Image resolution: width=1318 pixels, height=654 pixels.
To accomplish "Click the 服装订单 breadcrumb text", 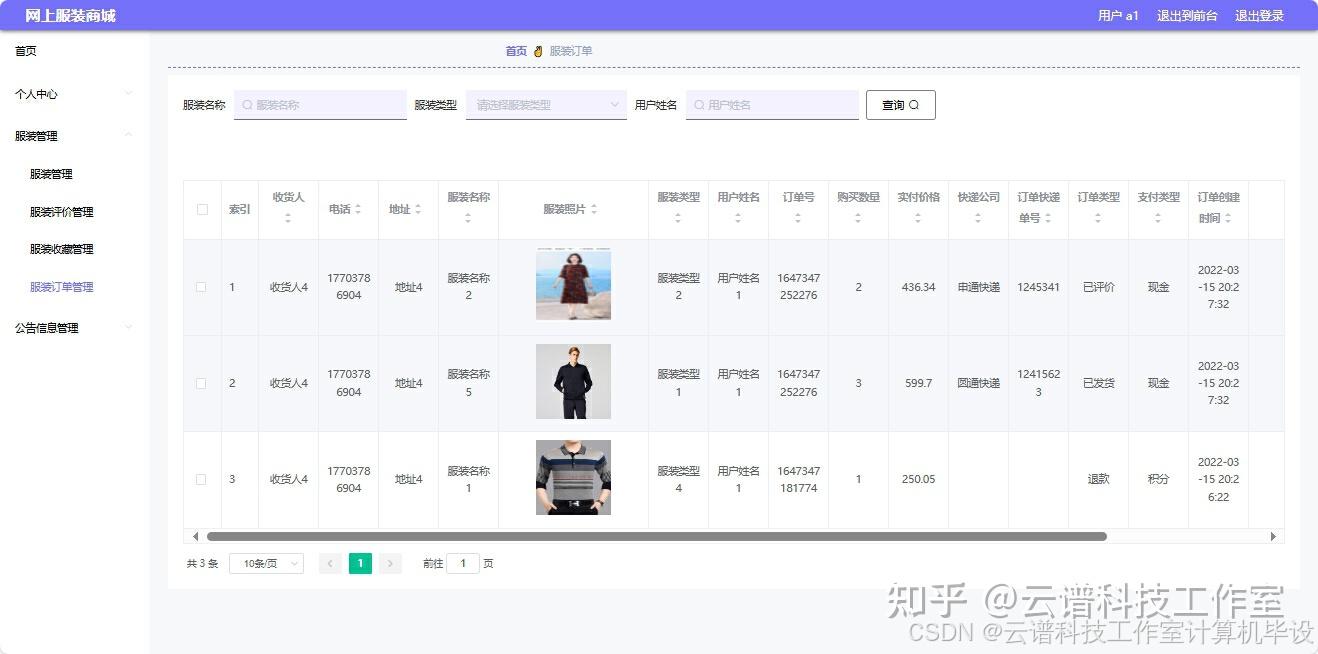I will (571, 51).
